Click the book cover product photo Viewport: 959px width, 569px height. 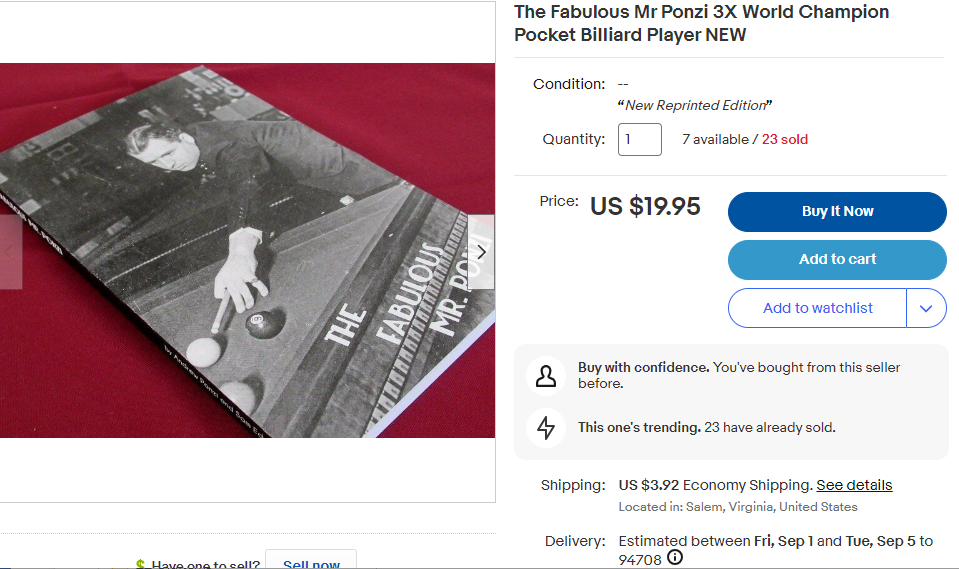coord(247,250)
